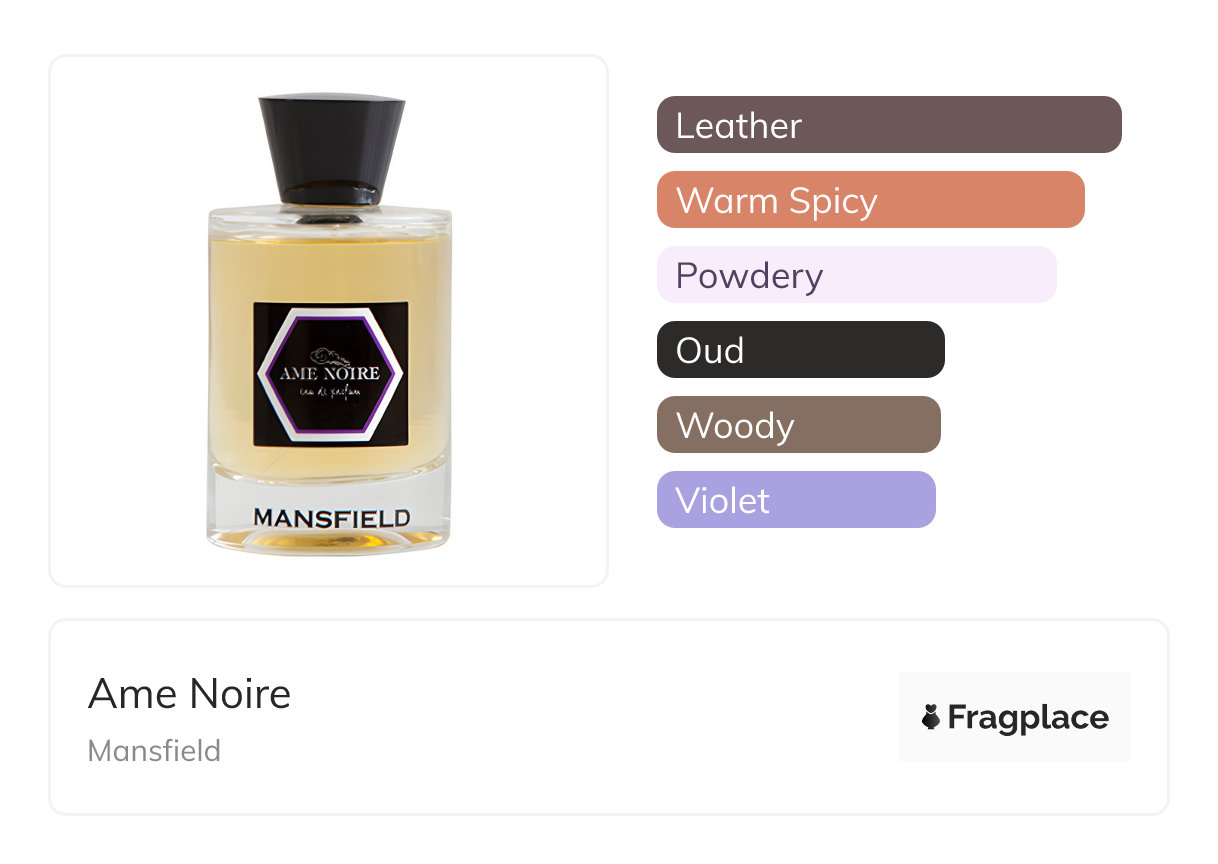Open the Ame Noire fragrance title
1218x864 pixels.
pos(189,694)
